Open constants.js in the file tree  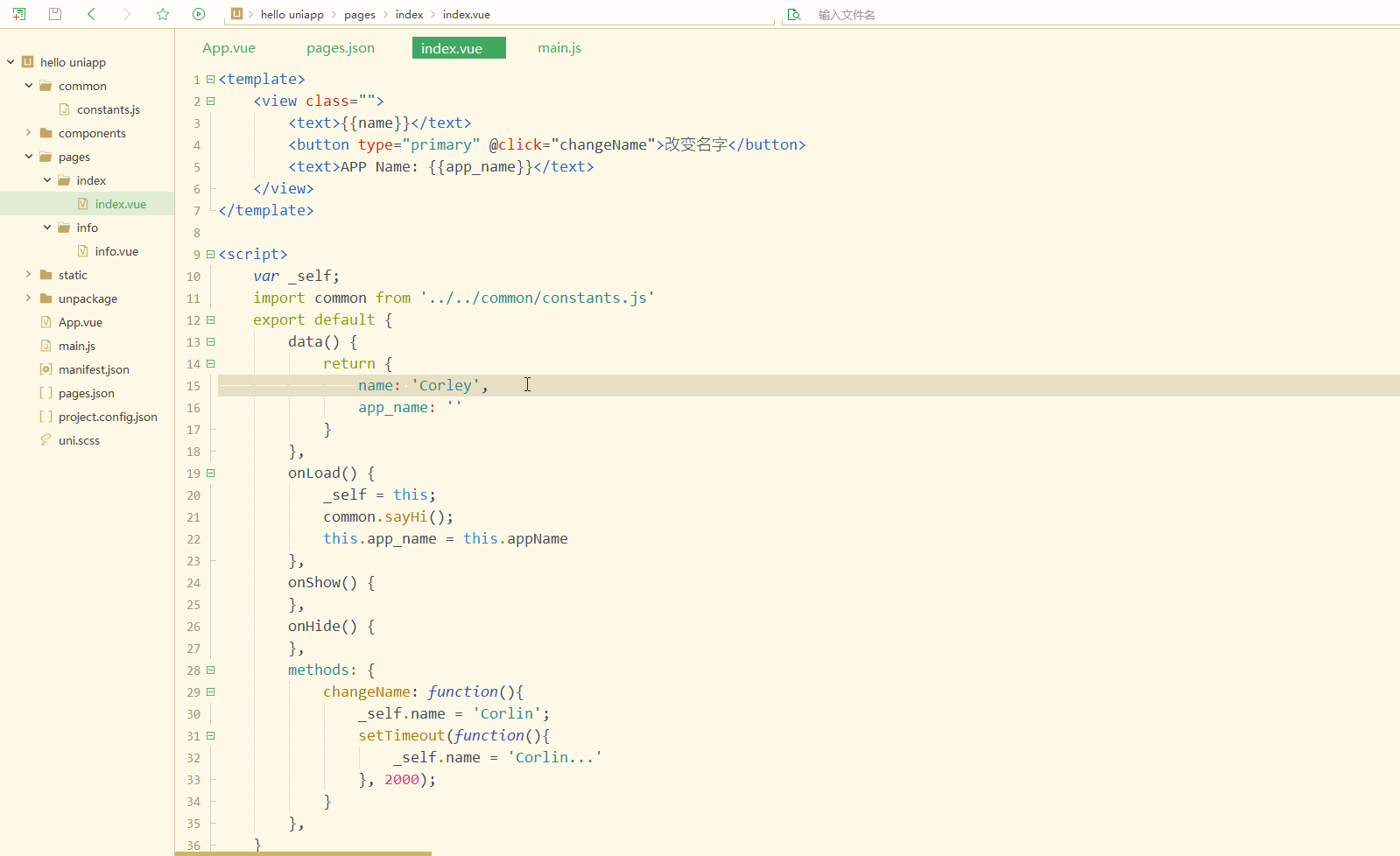click(109, 109)
